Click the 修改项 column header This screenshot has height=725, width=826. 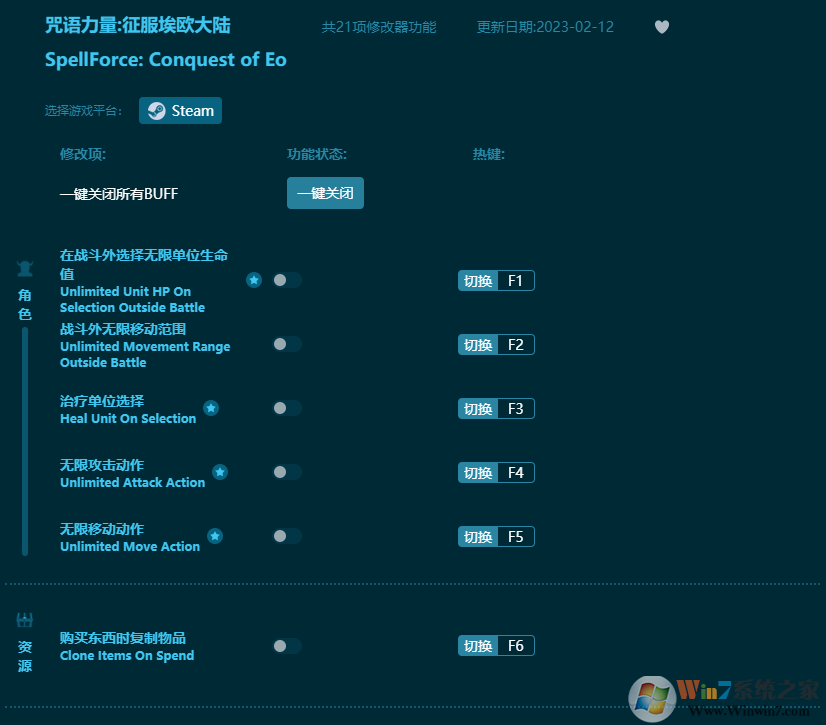coord(83,154)
